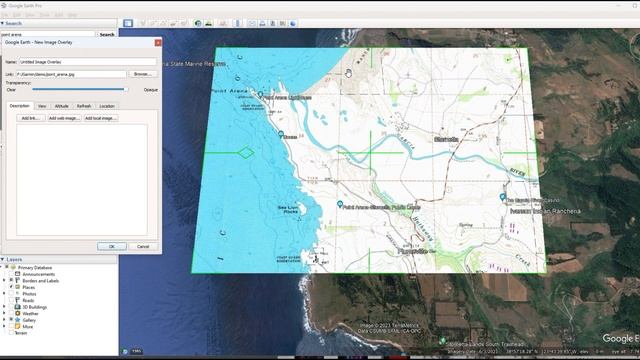Click the Name input field
This screenshot has width=640, height=360.
(88, 62)
